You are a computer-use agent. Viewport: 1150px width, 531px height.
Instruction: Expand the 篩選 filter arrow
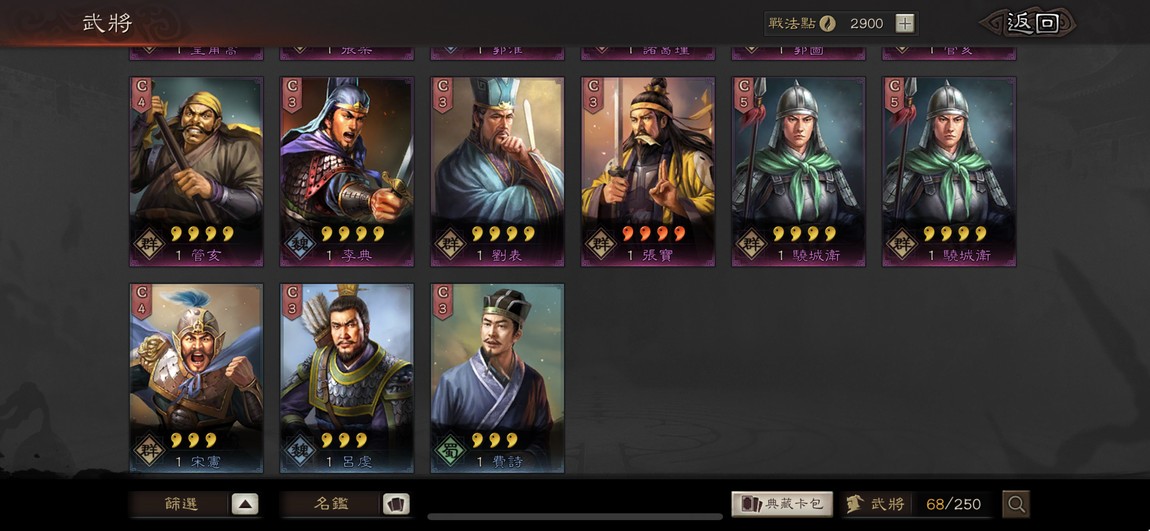245,504
